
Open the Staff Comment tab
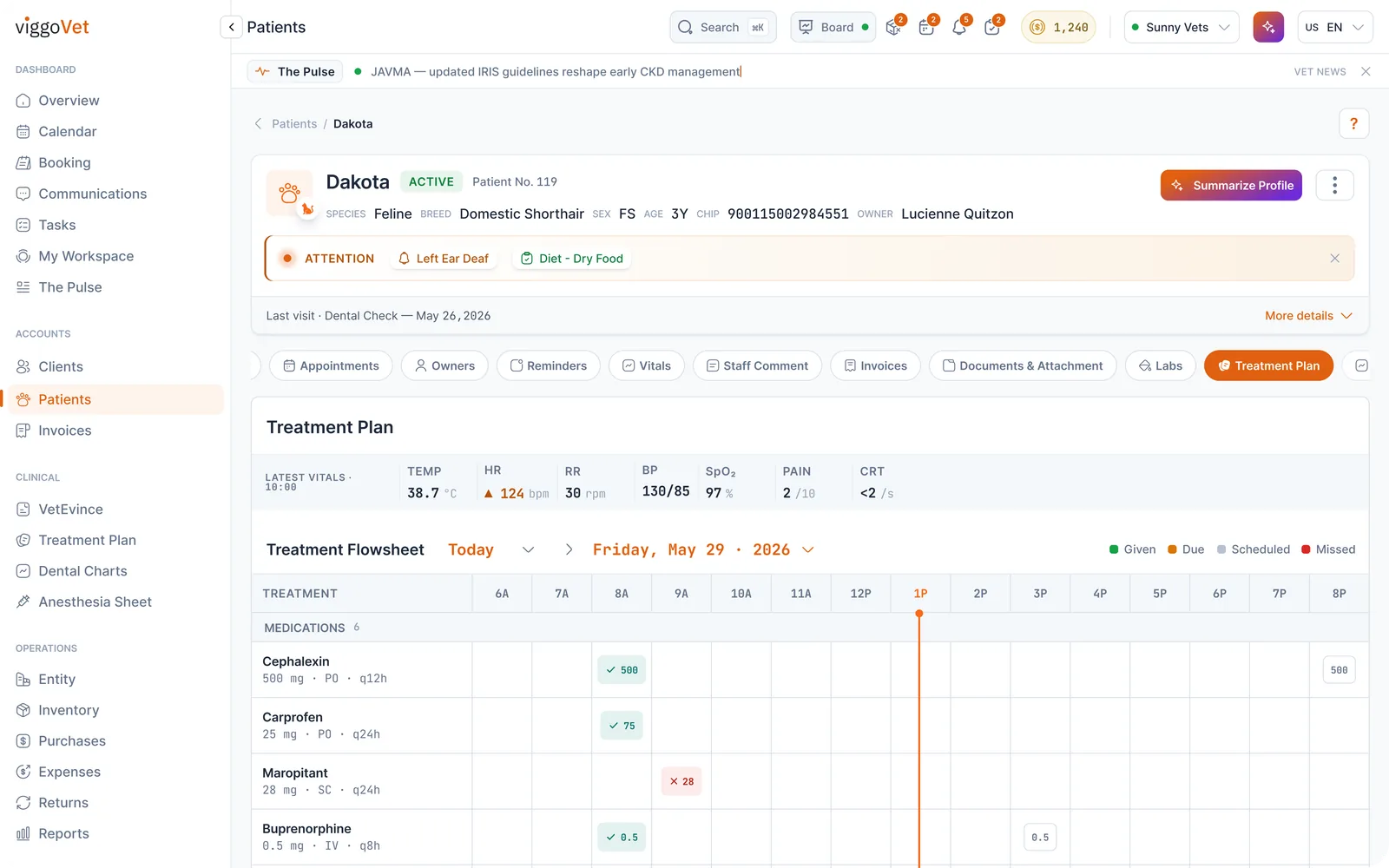click(x=757, y=365)
